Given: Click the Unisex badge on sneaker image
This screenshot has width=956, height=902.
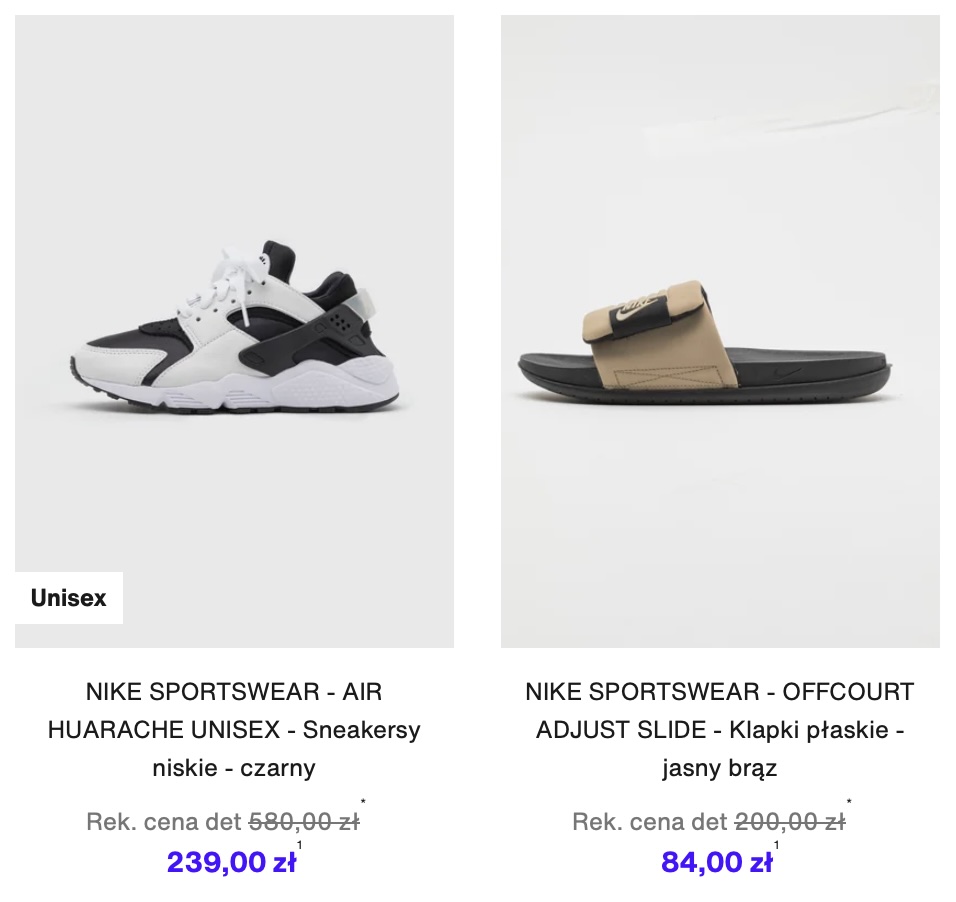Looking at the screenshot, I should coord(69,598).
